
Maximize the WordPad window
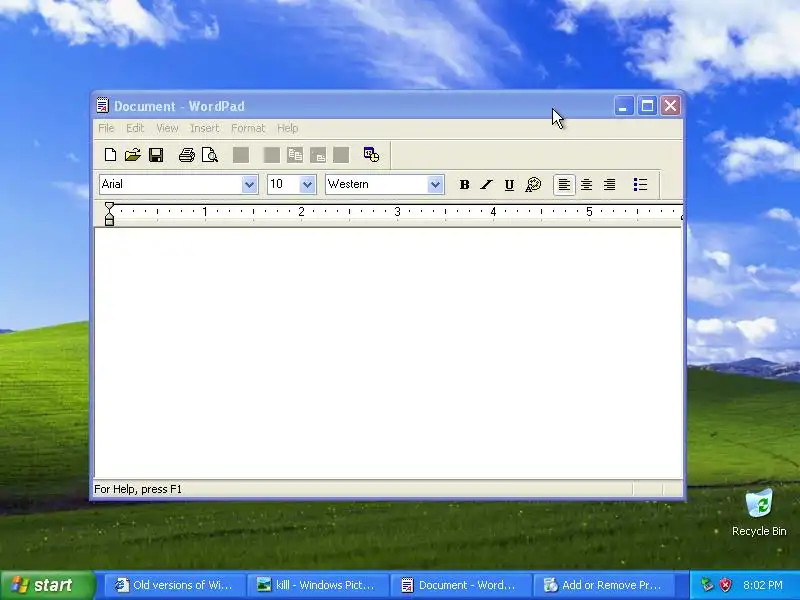click(647, 106)
